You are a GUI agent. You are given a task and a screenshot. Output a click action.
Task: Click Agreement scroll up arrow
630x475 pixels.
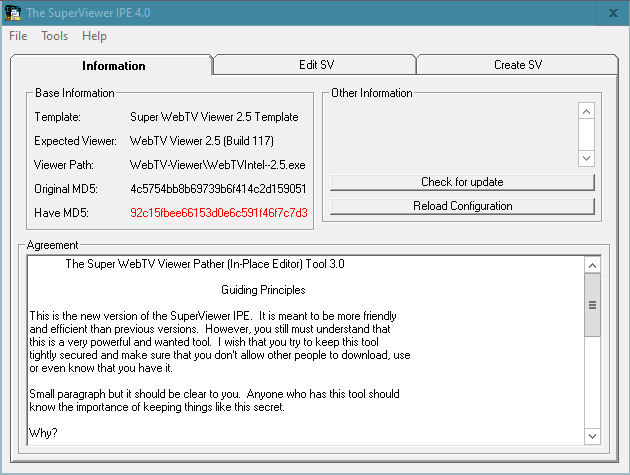click(x=592, y=266)
